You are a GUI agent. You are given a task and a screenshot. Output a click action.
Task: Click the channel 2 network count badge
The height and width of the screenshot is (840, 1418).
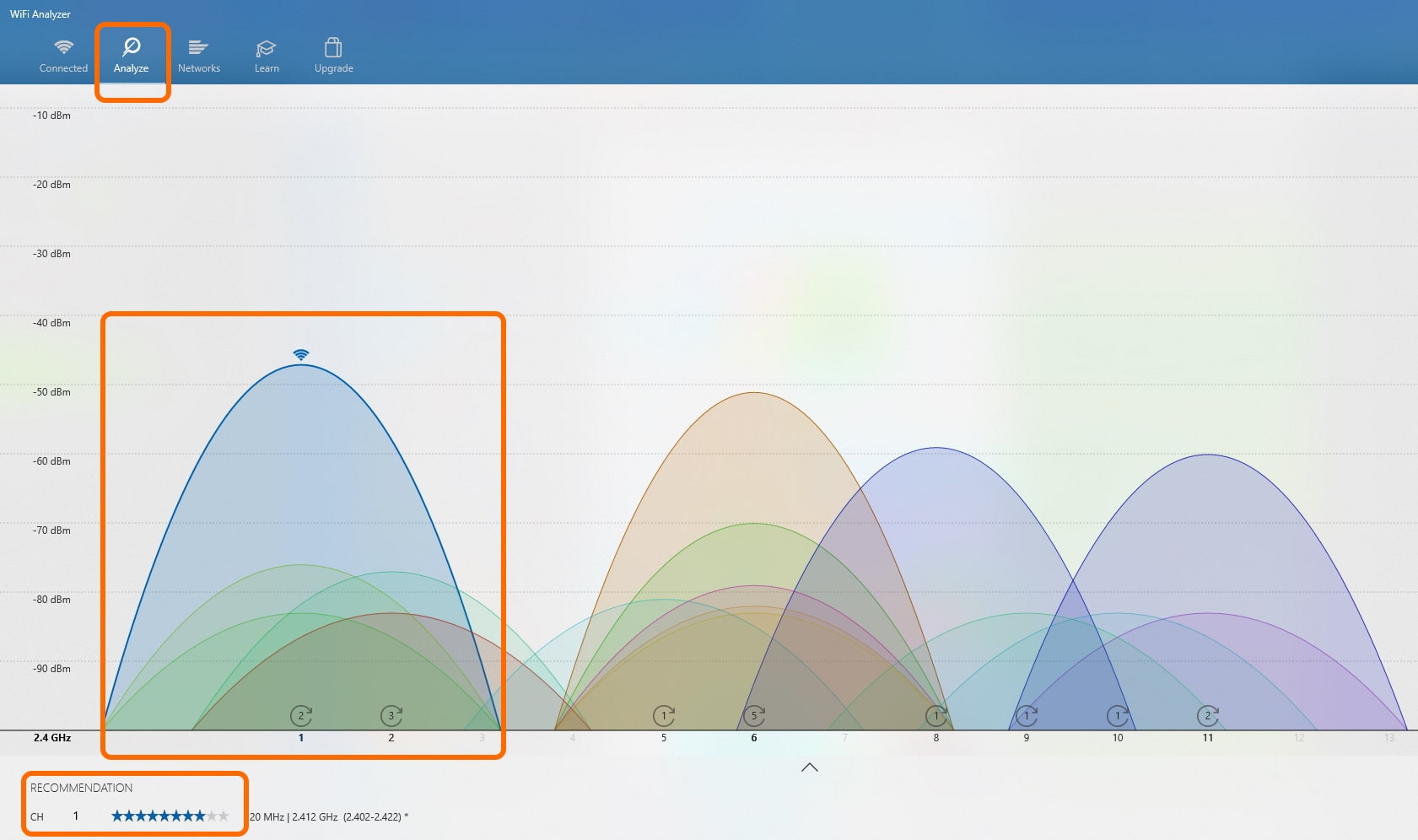[391, 714]
